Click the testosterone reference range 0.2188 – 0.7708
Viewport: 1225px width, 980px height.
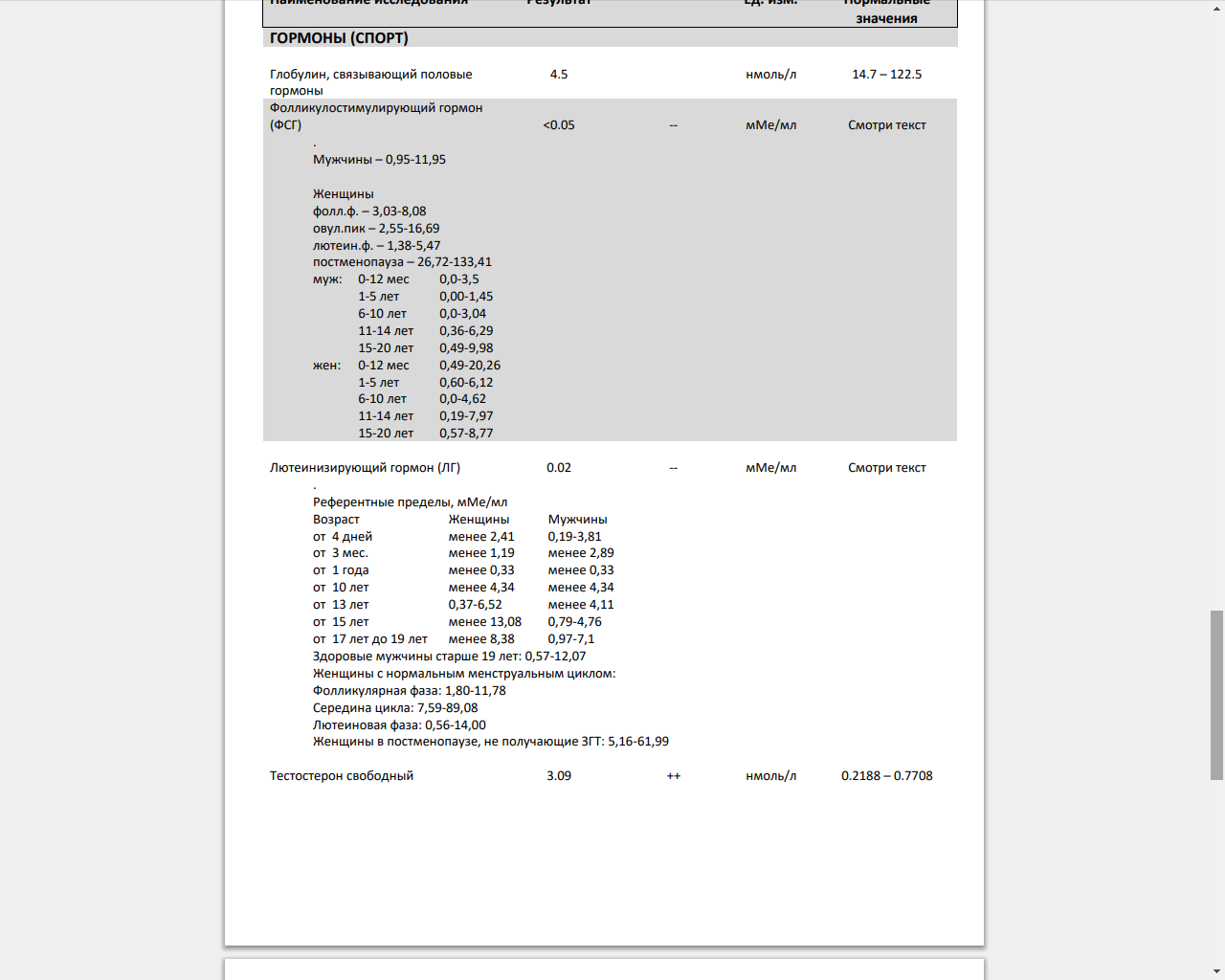point(886,776)
